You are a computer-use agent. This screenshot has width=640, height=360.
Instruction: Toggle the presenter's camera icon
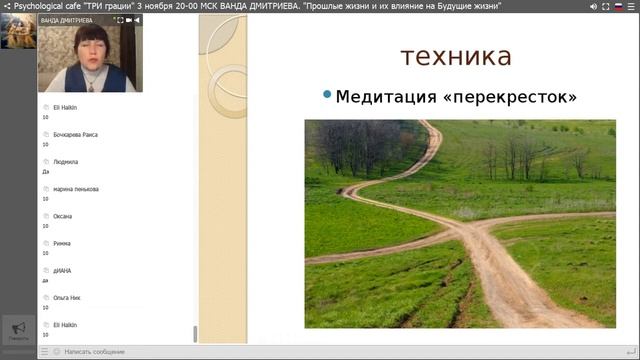pyautogui.click(x=129, y=20)
